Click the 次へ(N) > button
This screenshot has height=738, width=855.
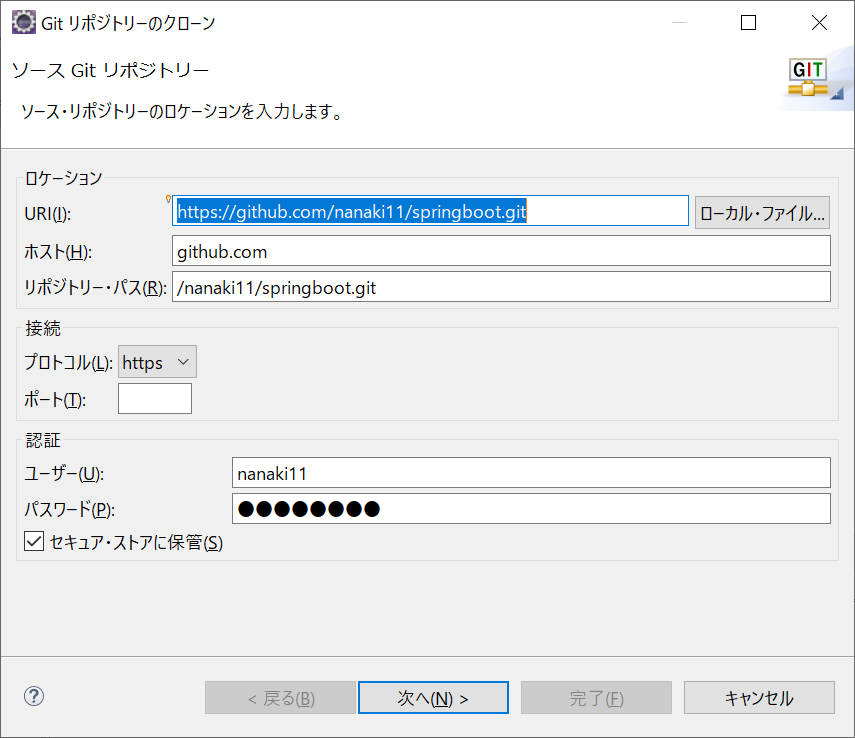coord(433,698)
